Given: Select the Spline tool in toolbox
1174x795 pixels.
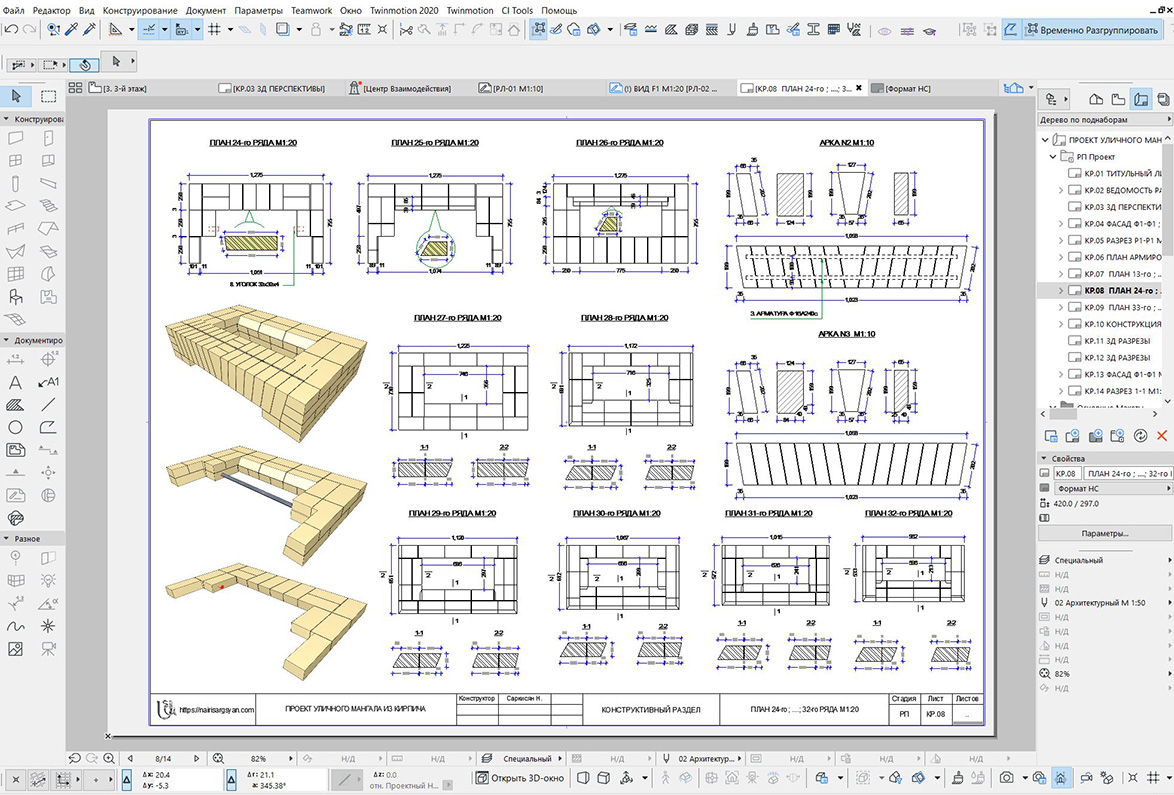Looking at the screenshot, I should pyautogui.click(x=15, y=626).
